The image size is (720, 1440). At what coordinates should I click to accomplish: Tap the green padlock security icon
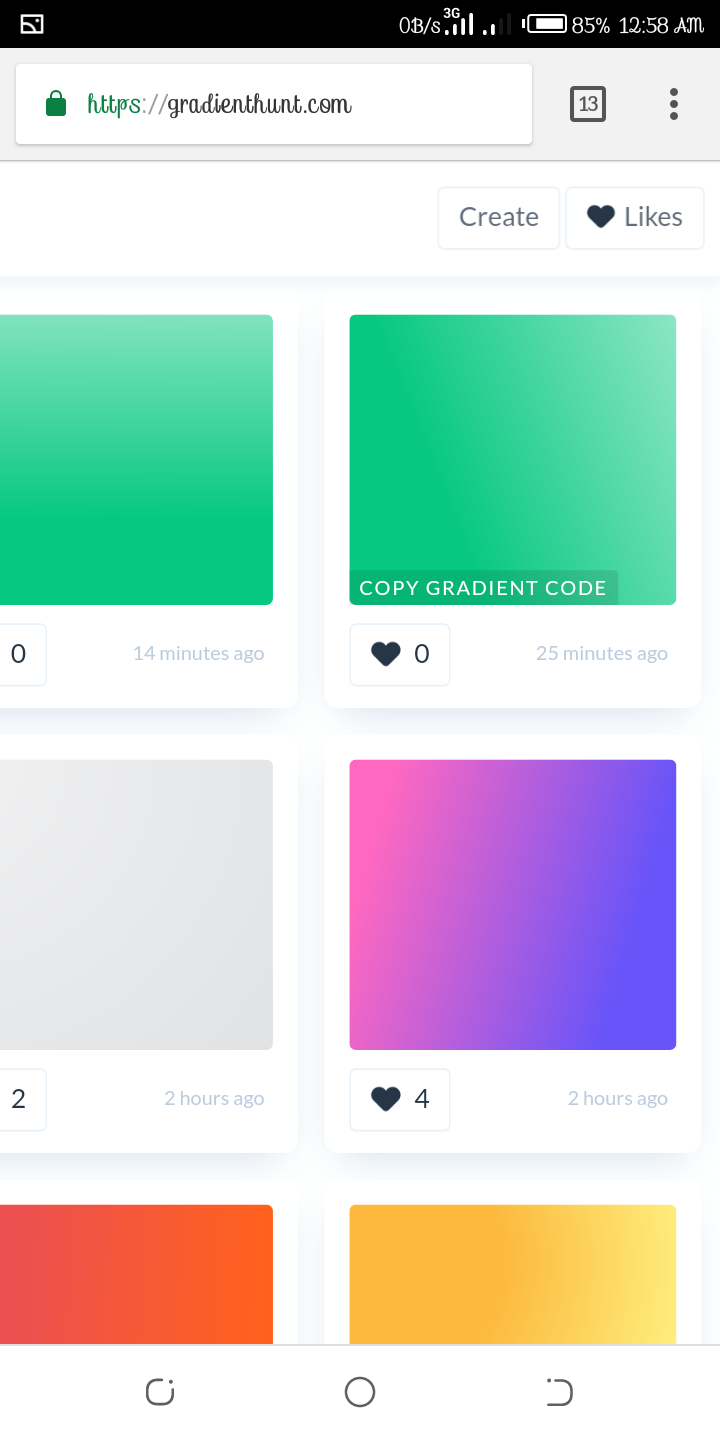click(x=56, y=103)
